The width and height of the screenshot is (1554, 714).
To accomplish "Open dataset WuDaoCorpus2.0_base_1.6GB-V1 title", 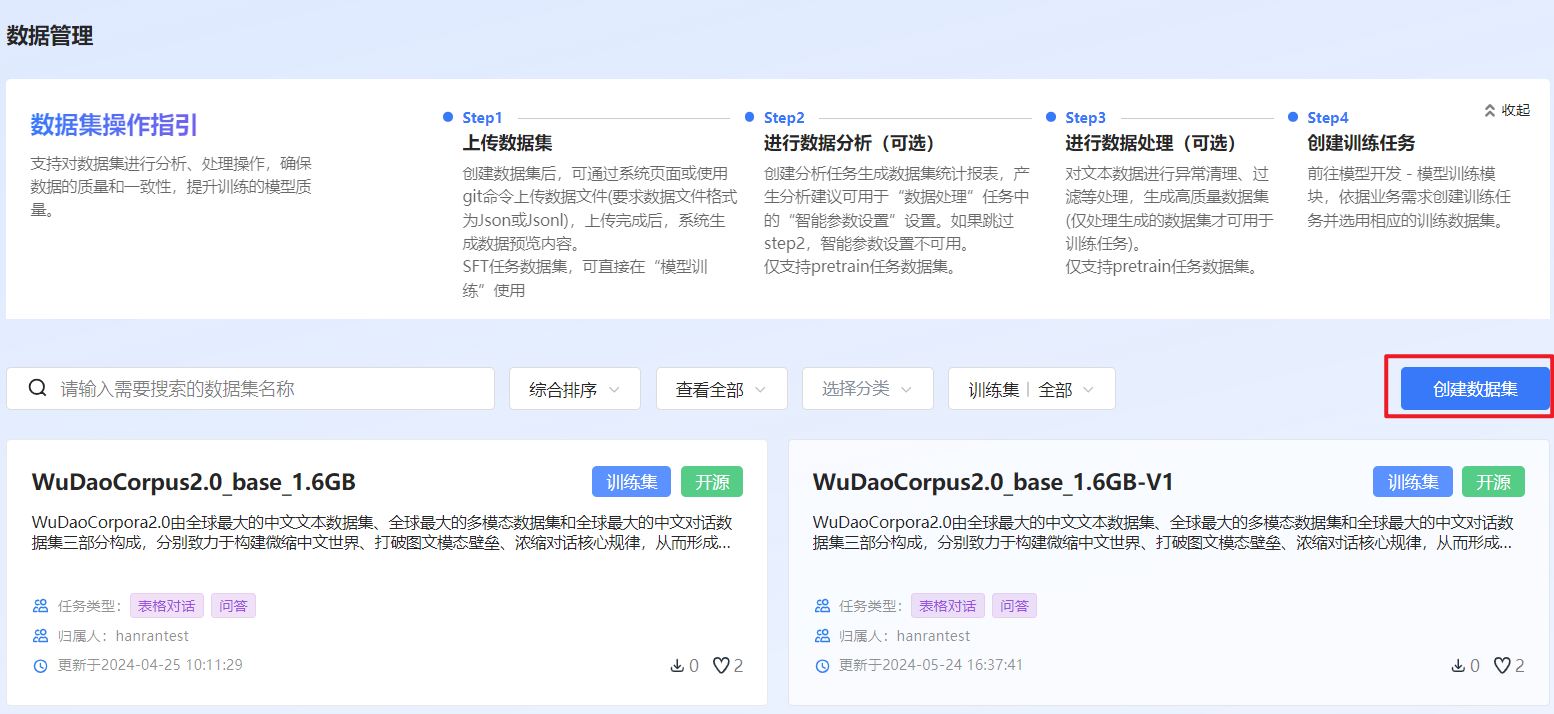I will pyautogui.click(x=993, y=482).
